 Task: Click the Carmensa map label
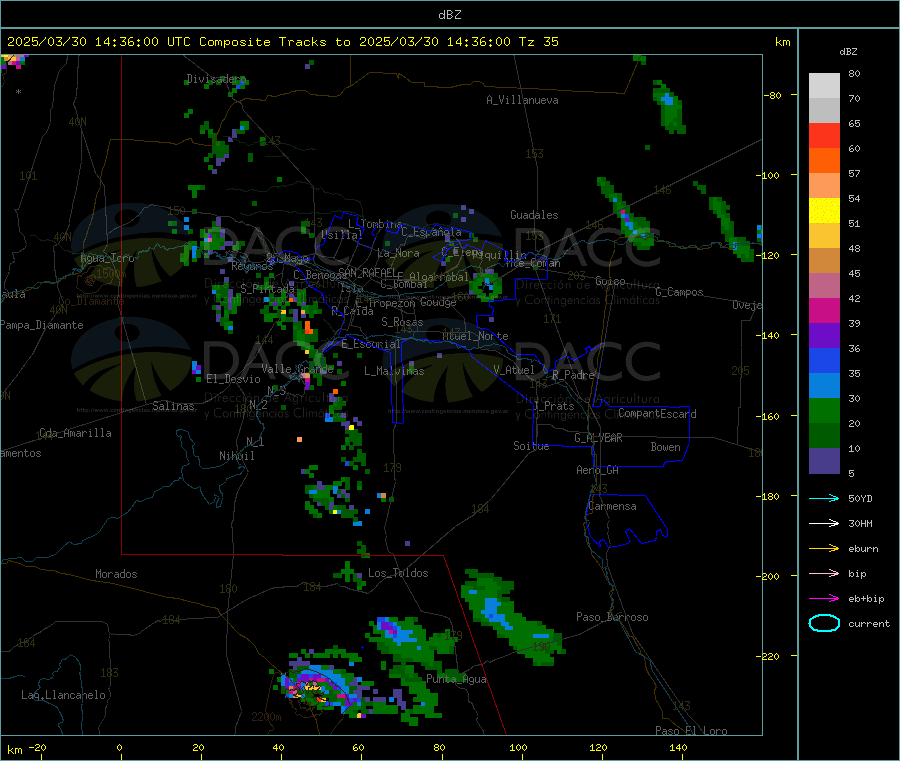pyautogui.click(x=612, y=506)
